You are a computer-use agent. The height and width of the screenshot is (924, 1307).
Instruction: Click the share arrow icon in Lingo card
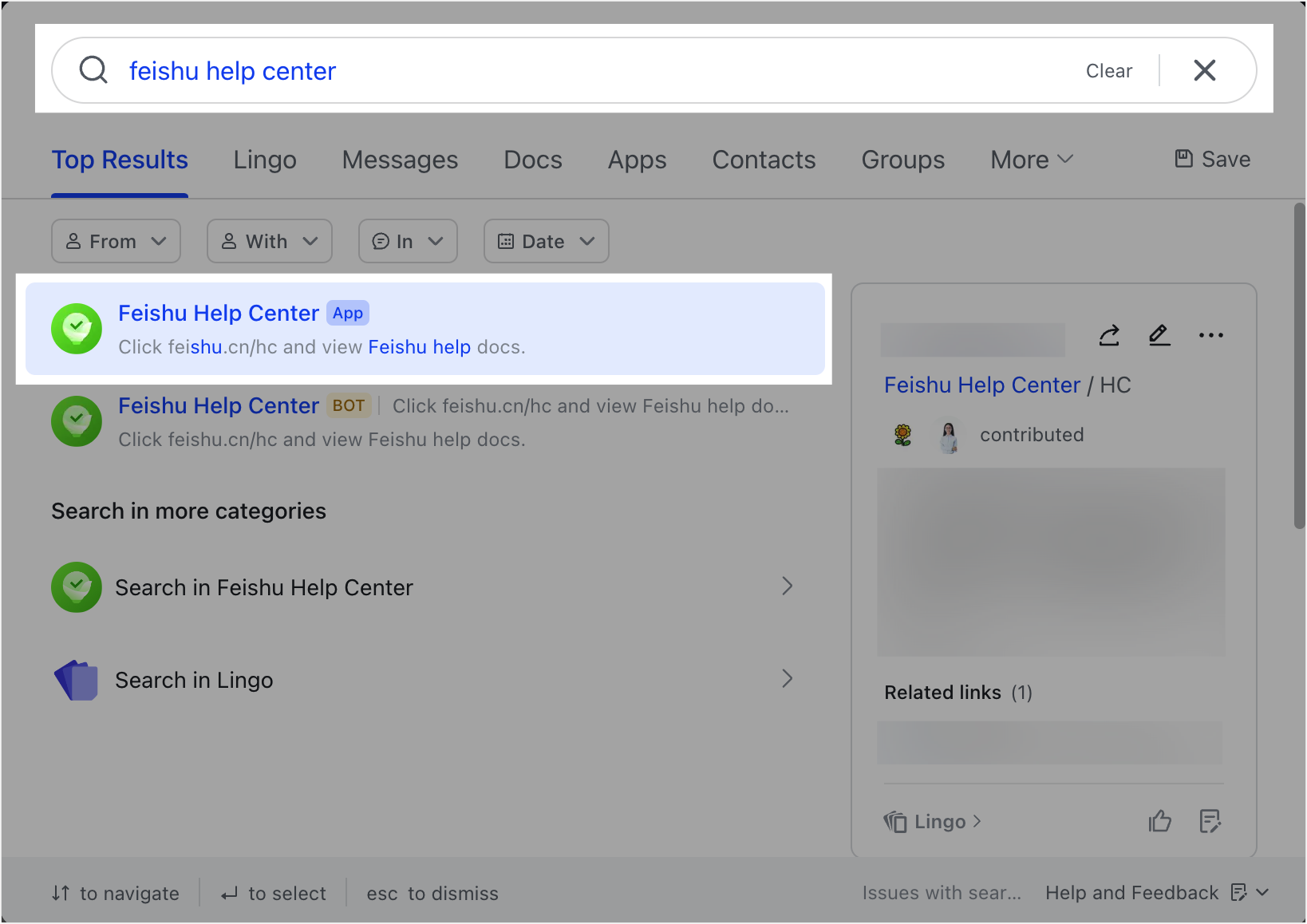click(1109, 335)
